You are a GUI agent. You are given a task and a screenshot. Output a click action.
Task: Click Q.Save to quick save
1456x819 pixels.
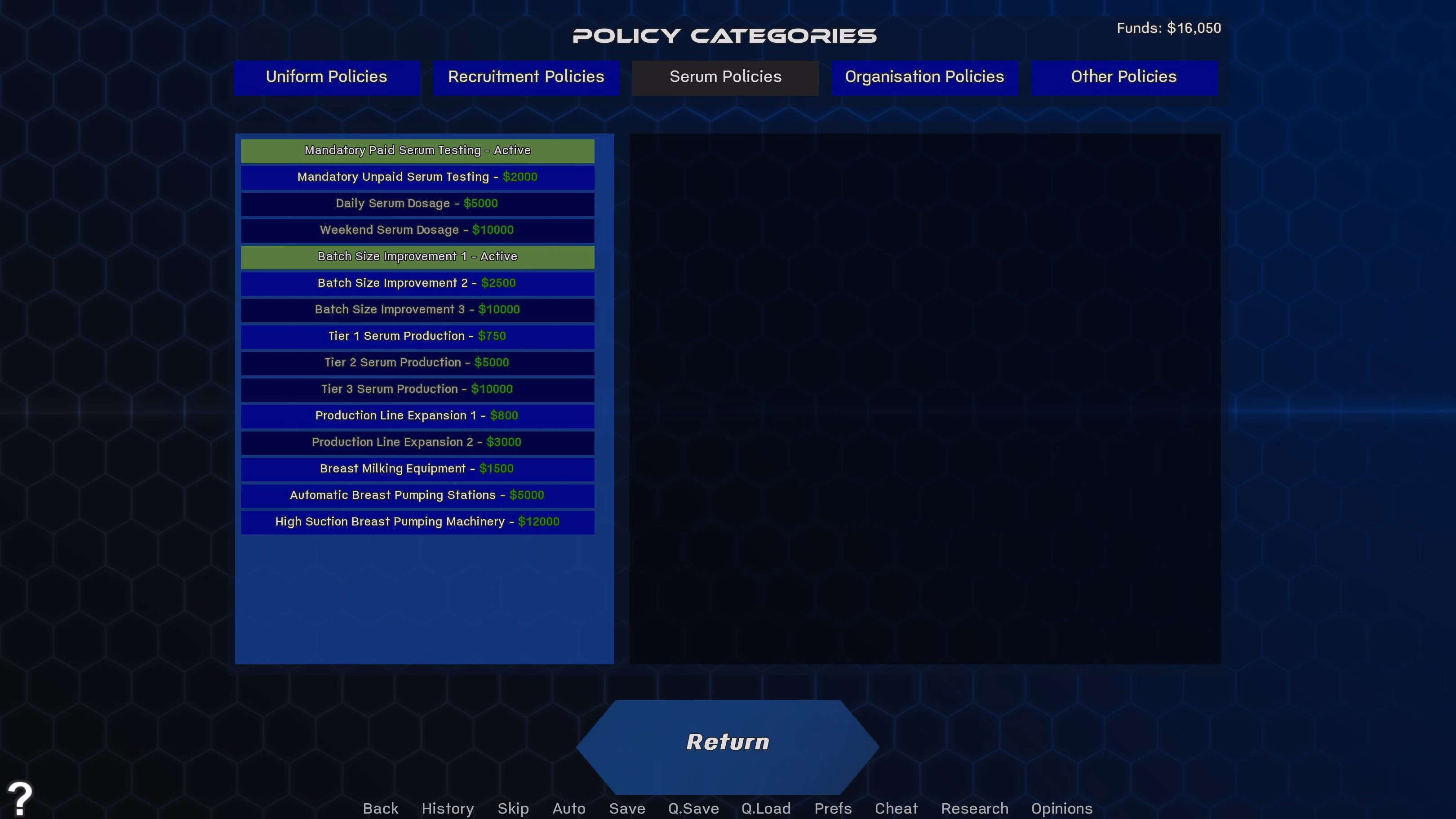(693, 809)
